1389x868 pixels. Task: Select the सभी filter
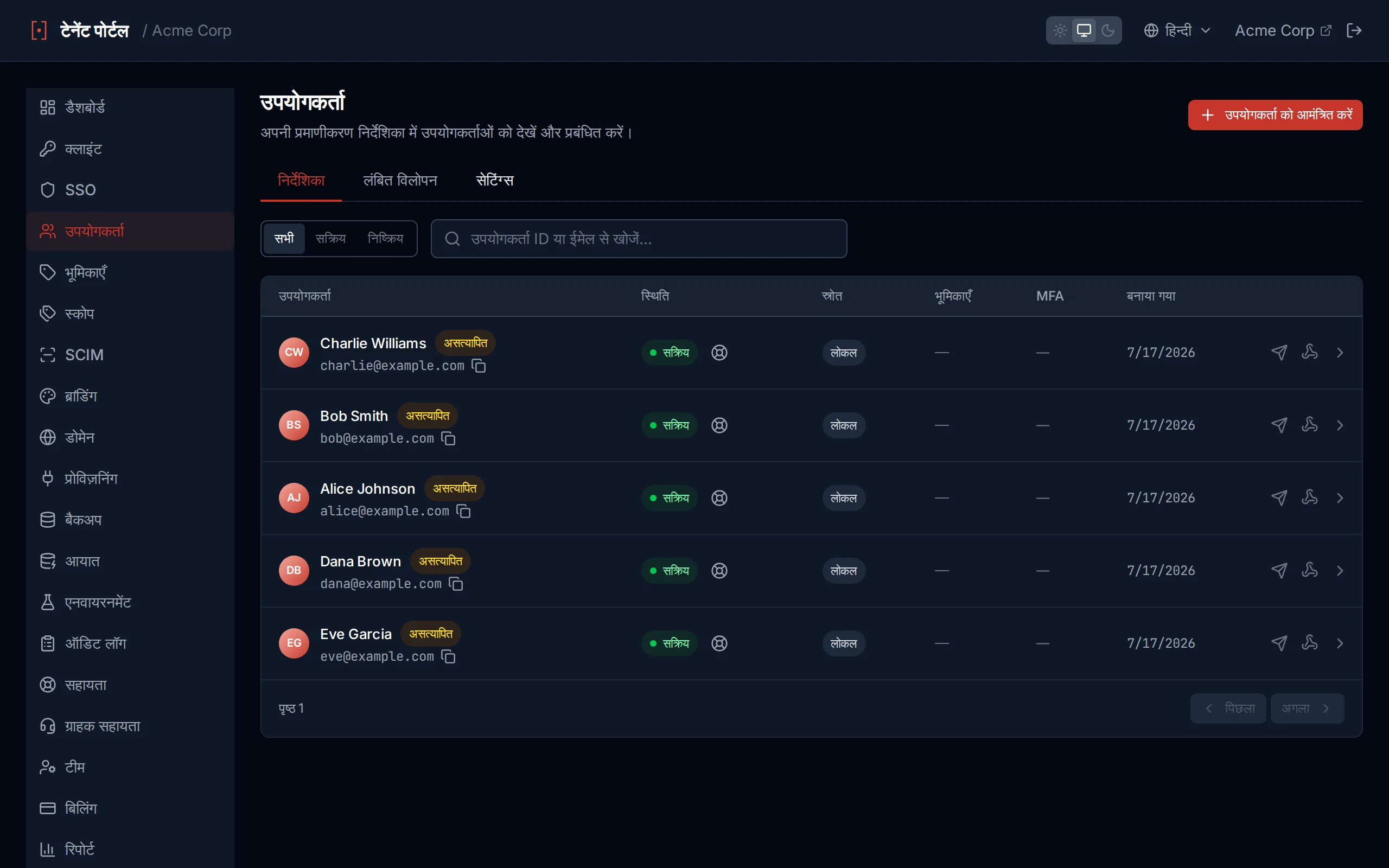tap(284, 238)
